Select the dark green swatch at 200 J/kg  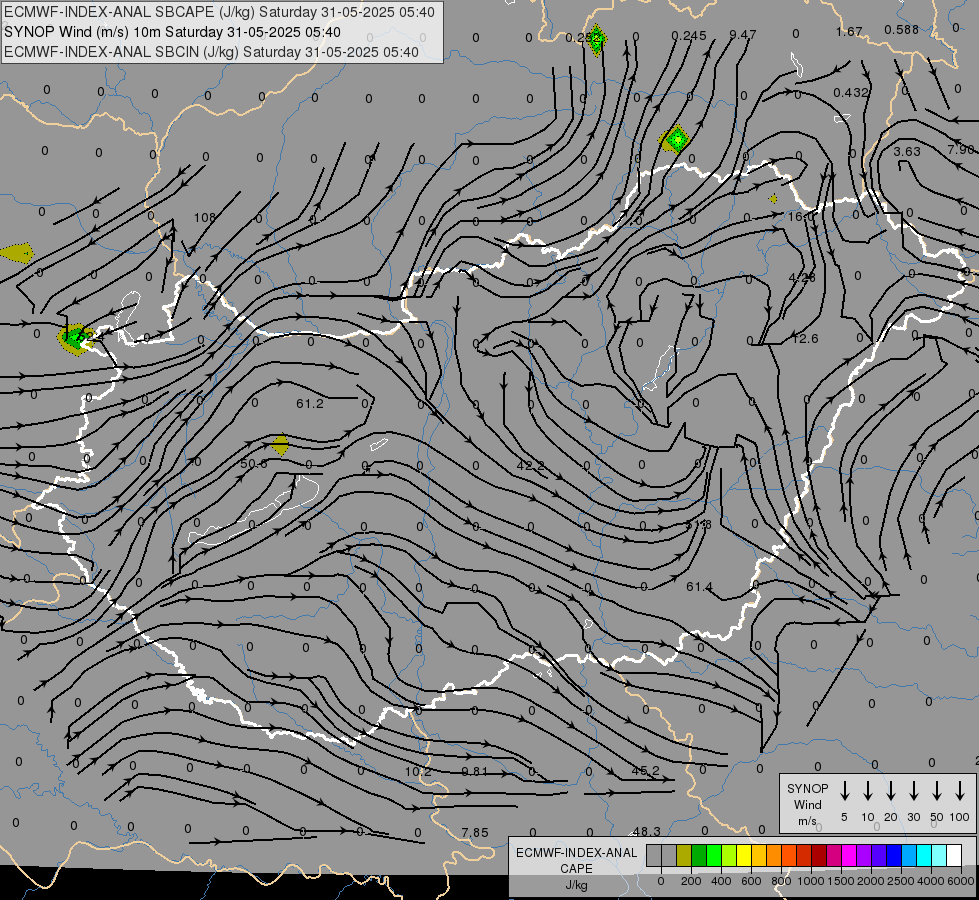pos(699,855)
